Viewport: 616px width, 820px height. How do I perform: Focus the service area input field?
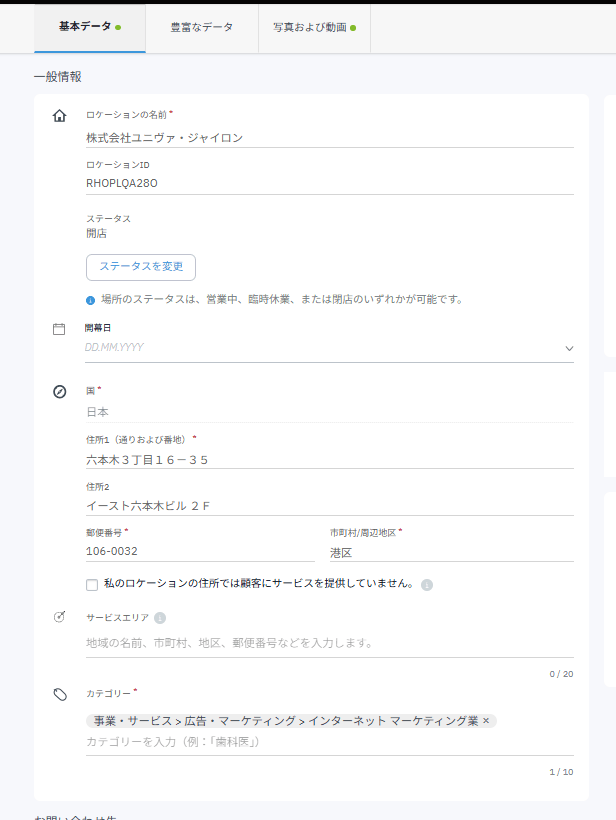[x=329, y=642]
